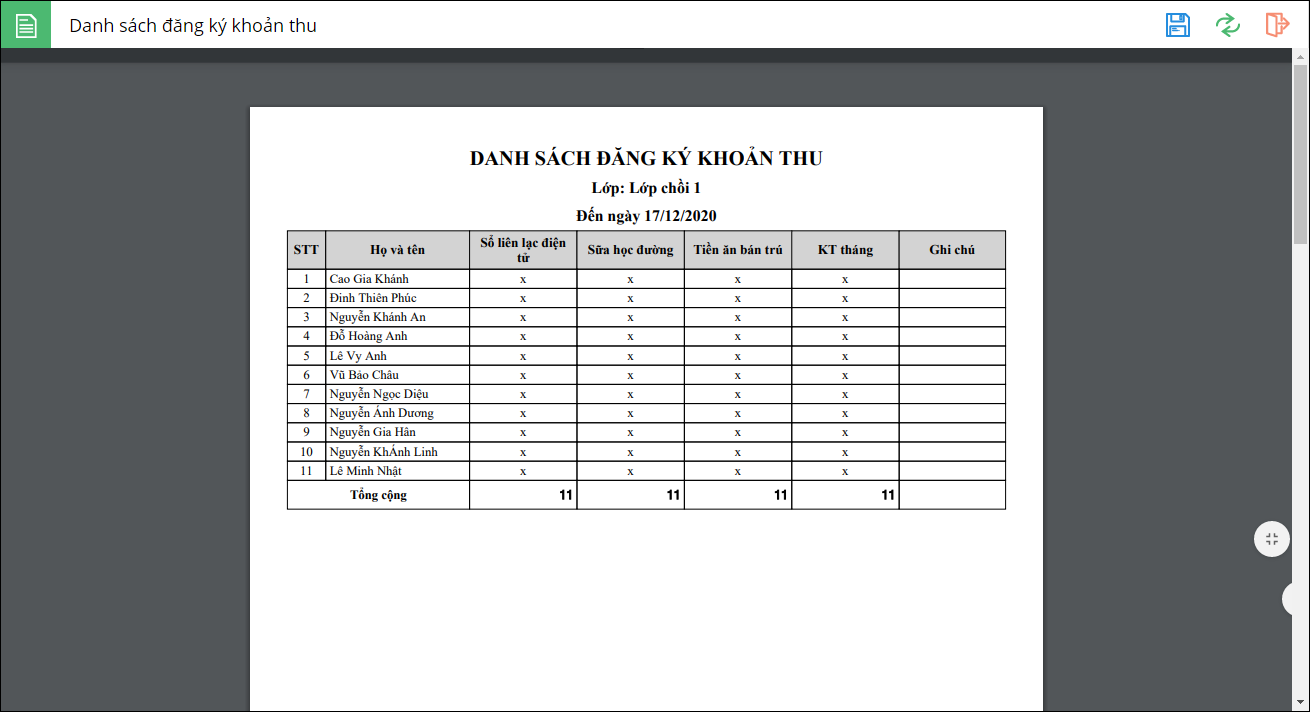Click the scrollbar up arrow
Screen dimensions: 1310x712
click(1300, 57)
